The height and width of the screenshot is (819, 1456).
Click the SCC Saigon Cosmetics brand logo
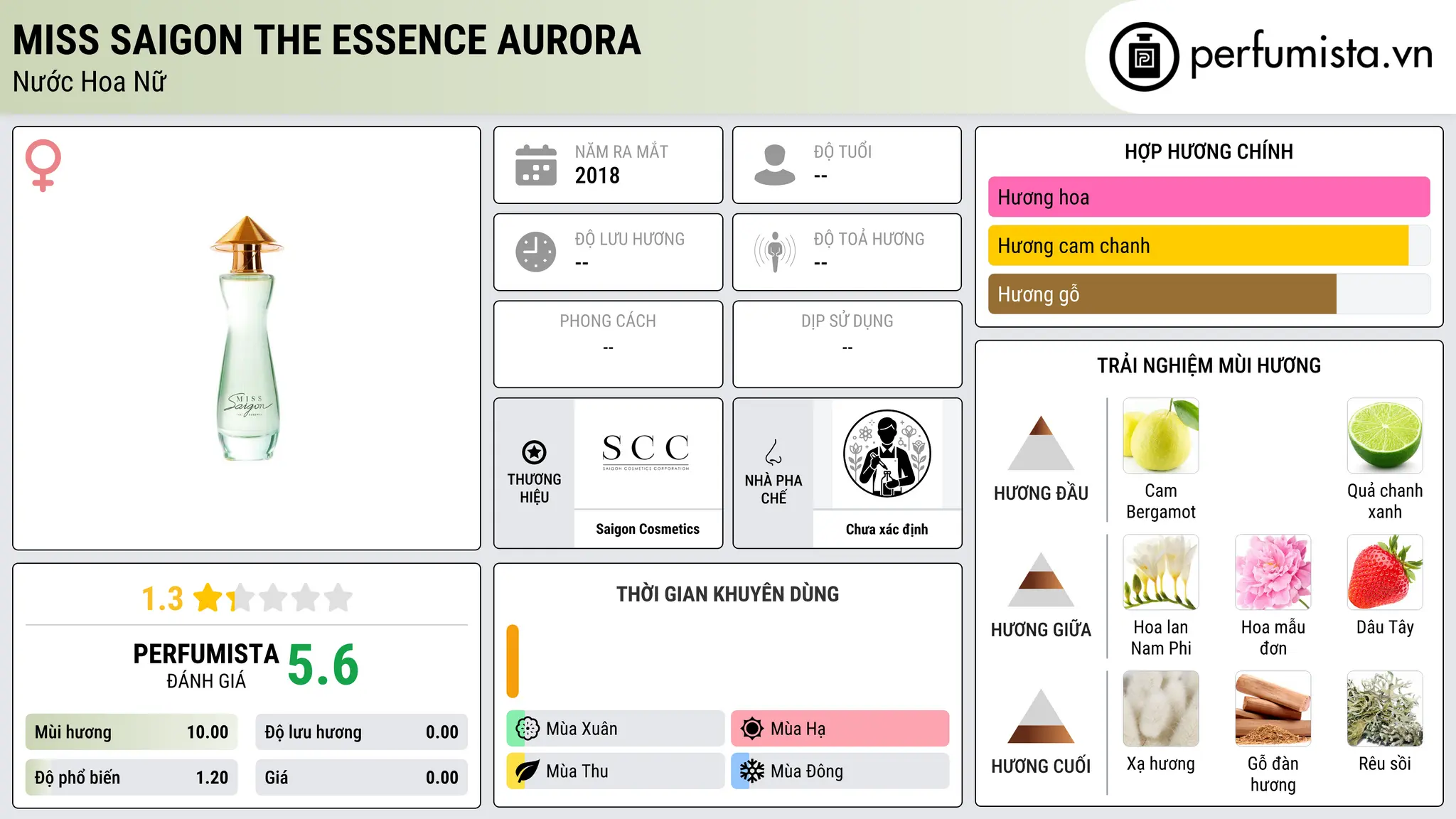coord(646,452)
